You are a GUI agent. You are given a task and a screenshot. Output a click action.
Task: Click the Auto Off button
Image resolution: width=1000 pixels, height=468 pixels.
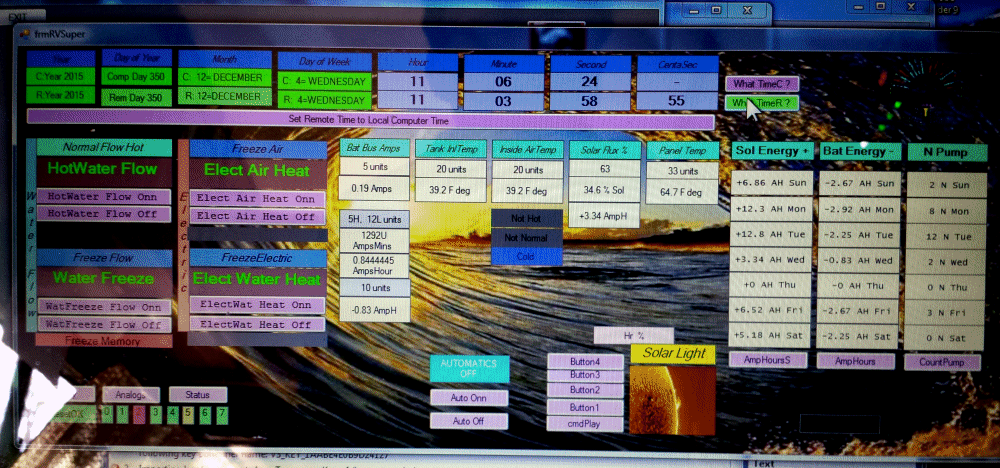point(469,421)
